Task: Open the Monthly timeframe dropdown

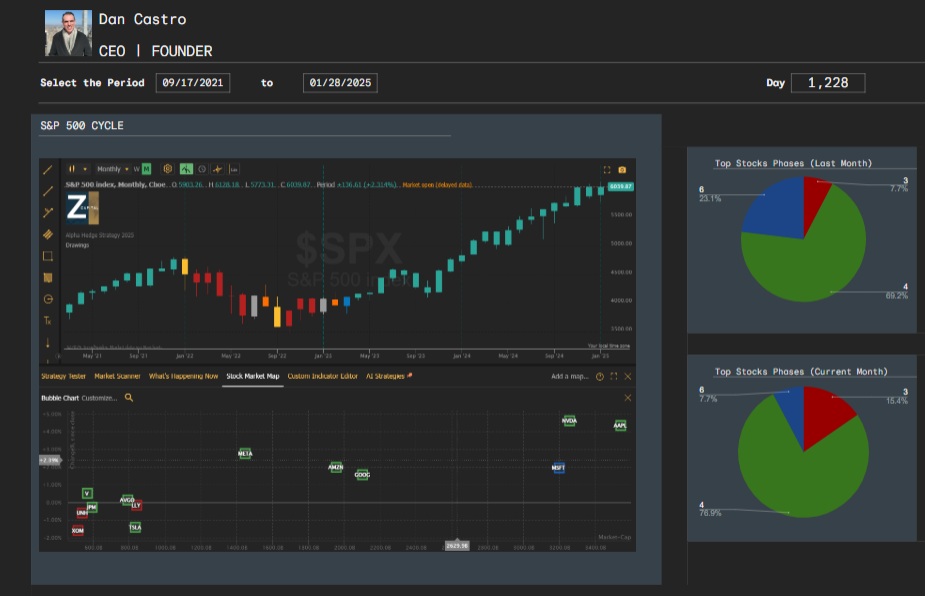Action: tap(113, 169)
